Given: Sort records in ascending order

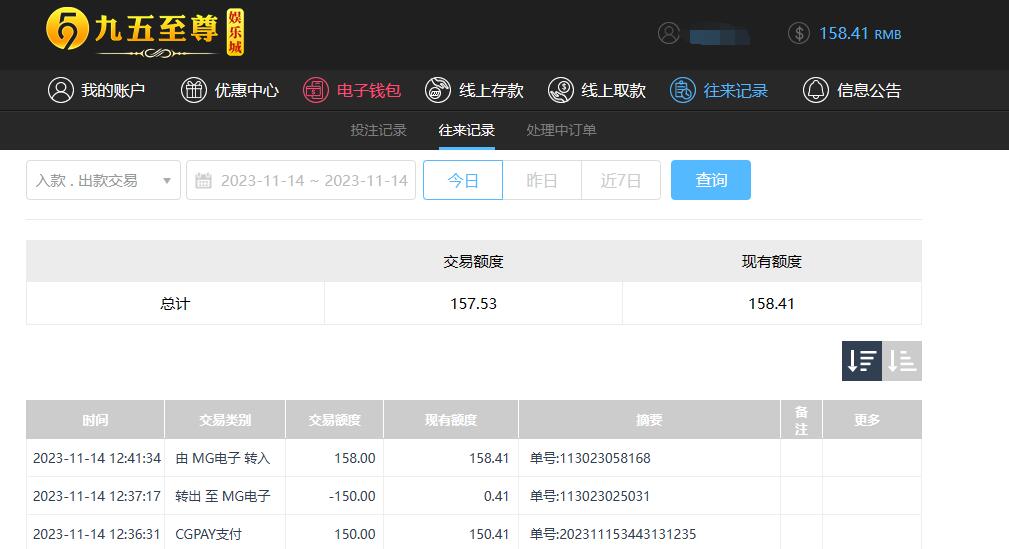Looking at the screenshot, I should tap(902, 361).
